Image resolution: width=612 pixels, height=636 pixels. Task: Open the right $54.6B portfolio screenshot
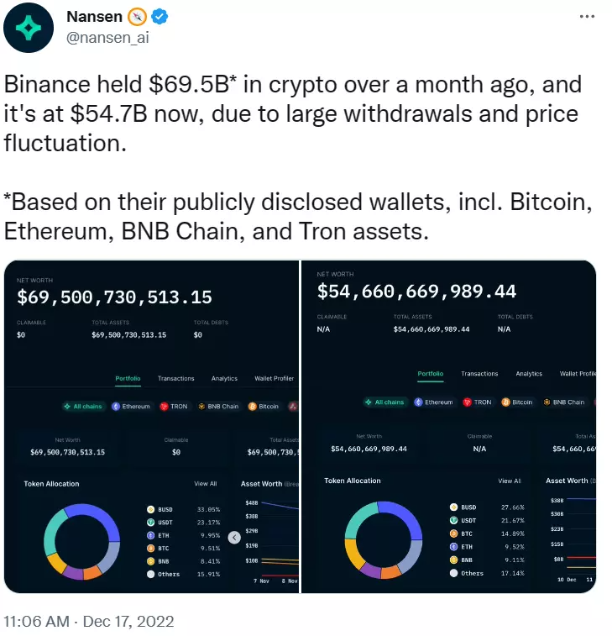449,426
